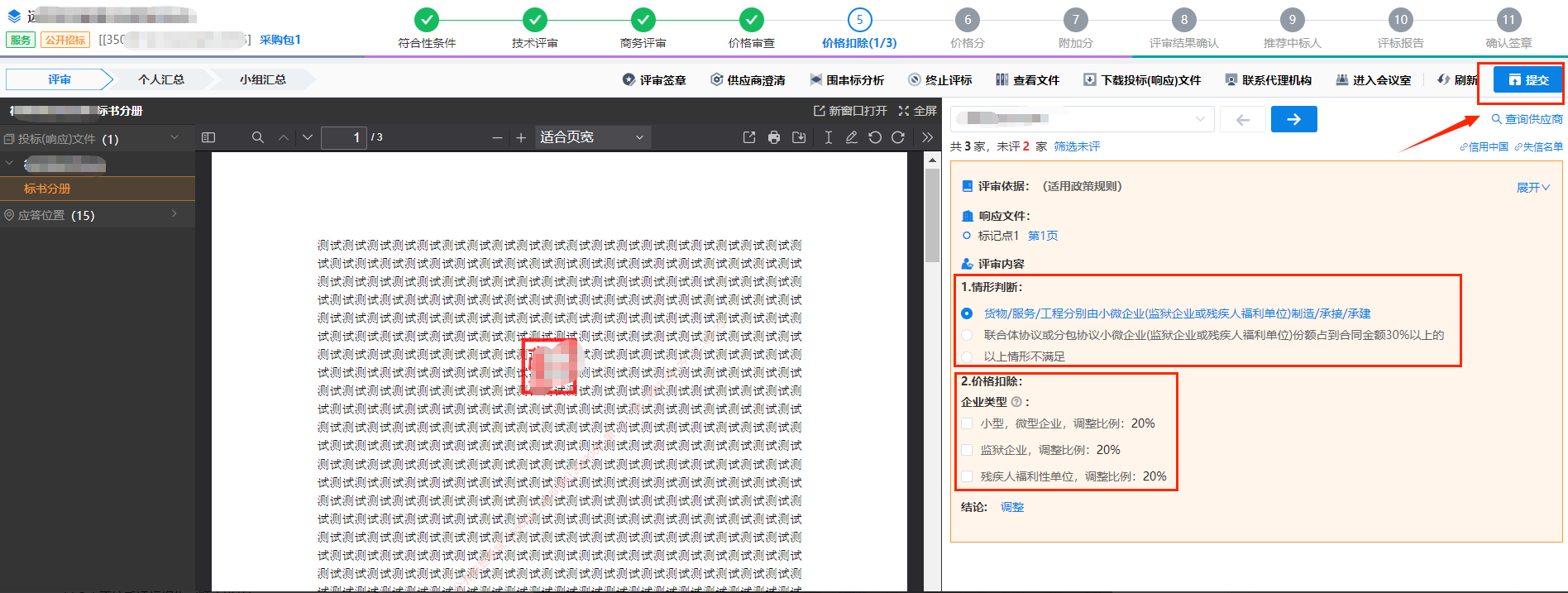Viewport: 1568px width, 593px height.
Task: Click 联系代理机构 contact agency
Action: [1269, 80]
